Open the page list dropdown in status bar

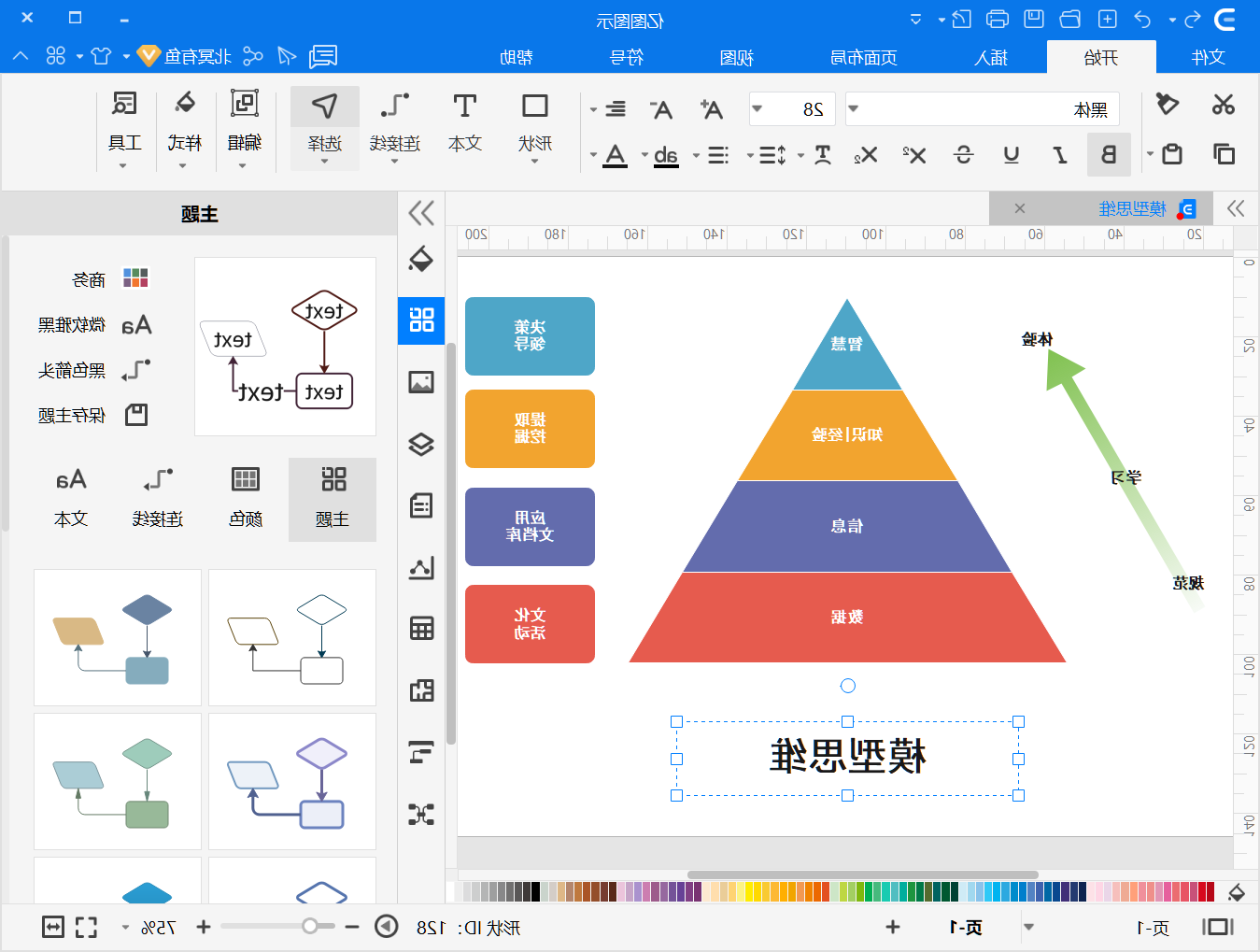1028,927
